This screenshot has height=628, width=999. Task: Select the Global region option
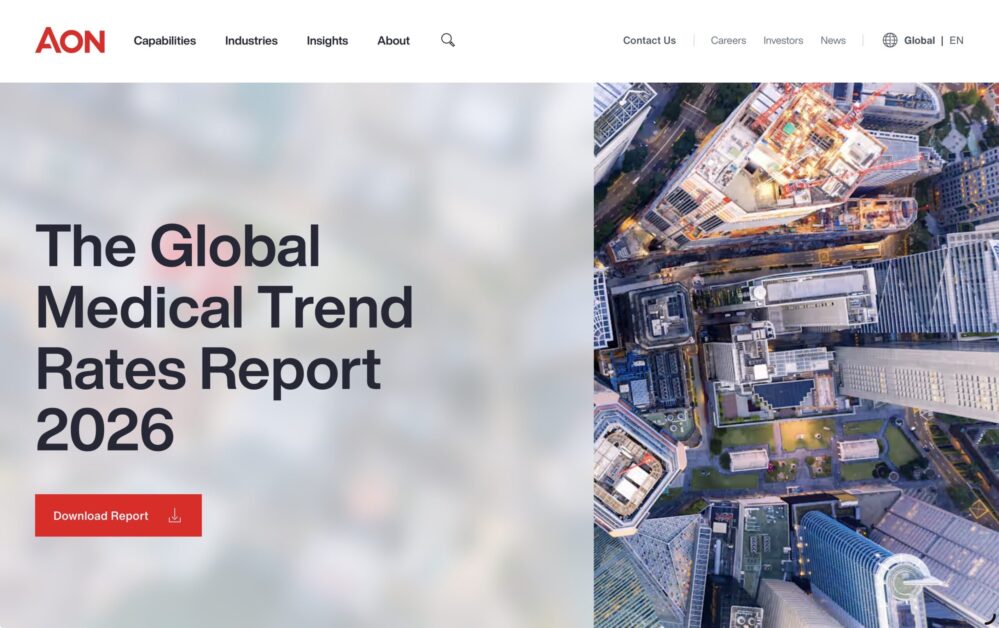point(919,41)
